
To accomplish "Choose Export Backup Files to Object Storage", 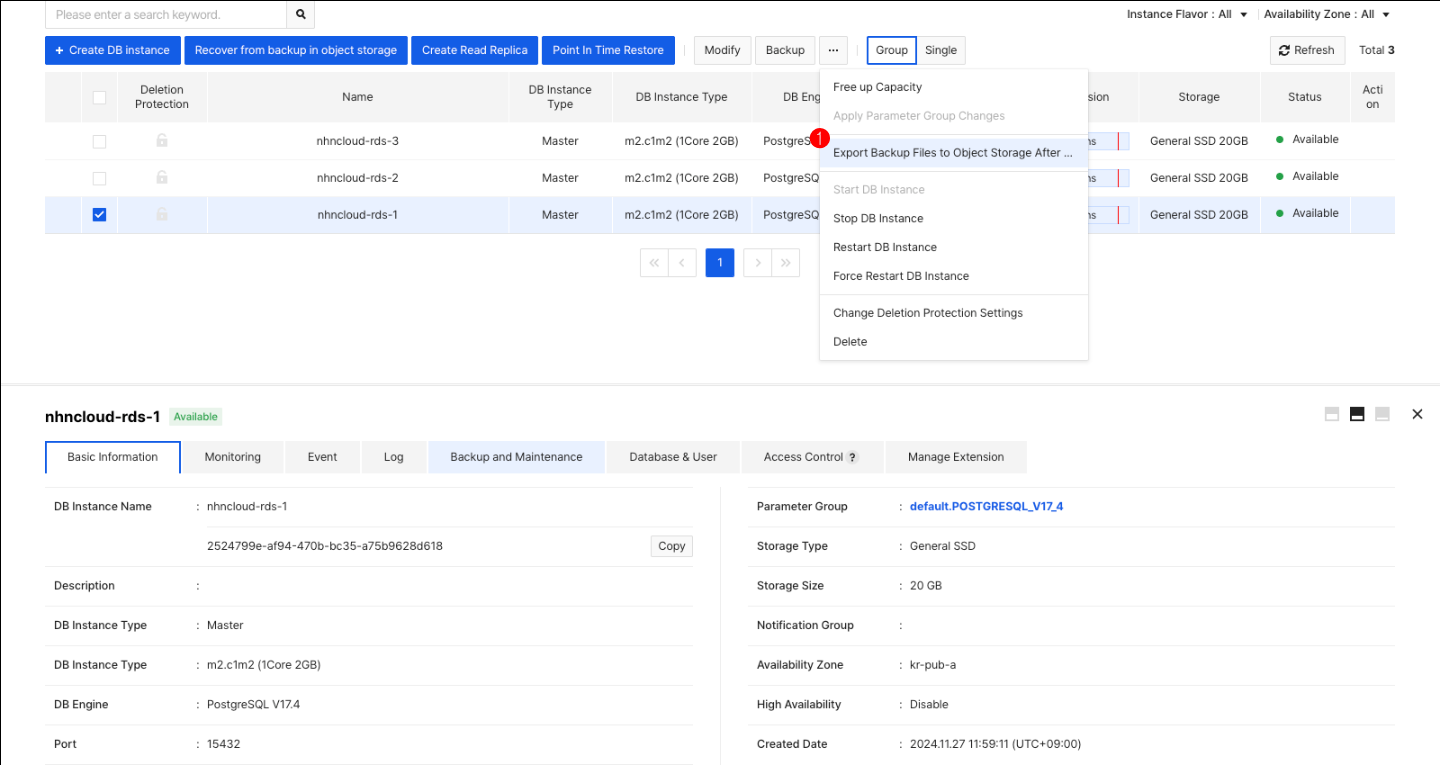I will (x=953, y=153).
